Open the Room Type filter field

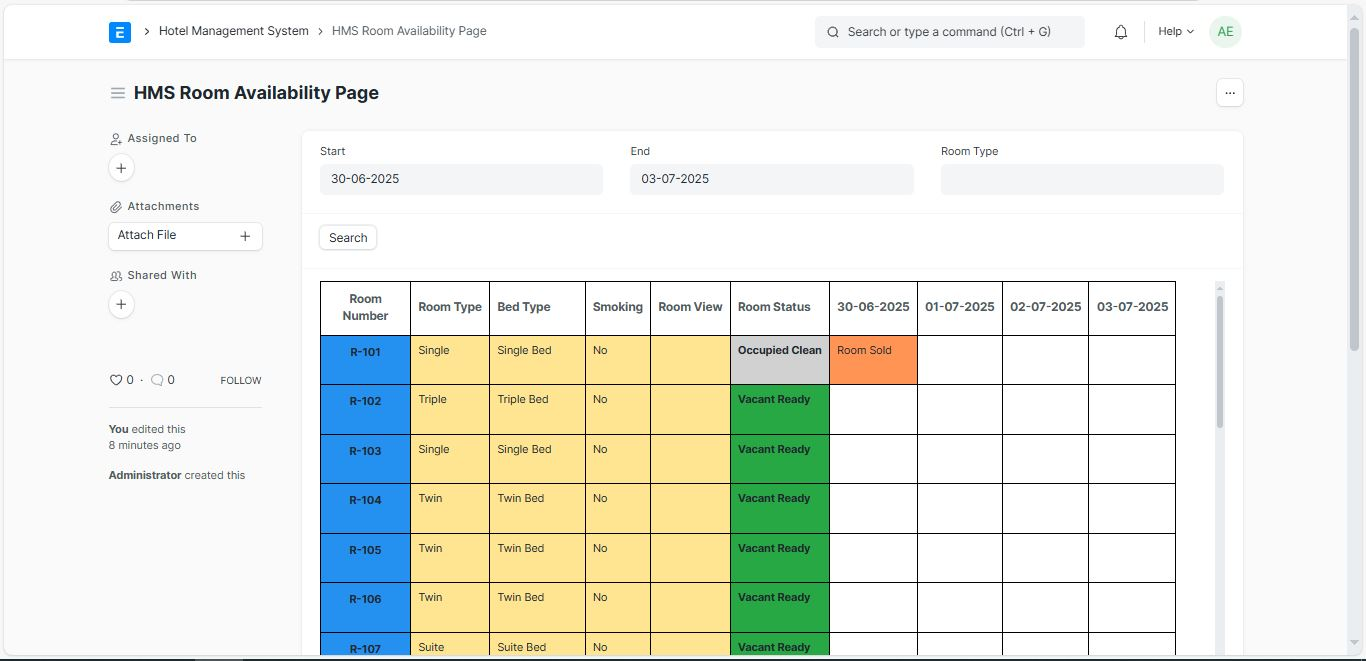1082,180
